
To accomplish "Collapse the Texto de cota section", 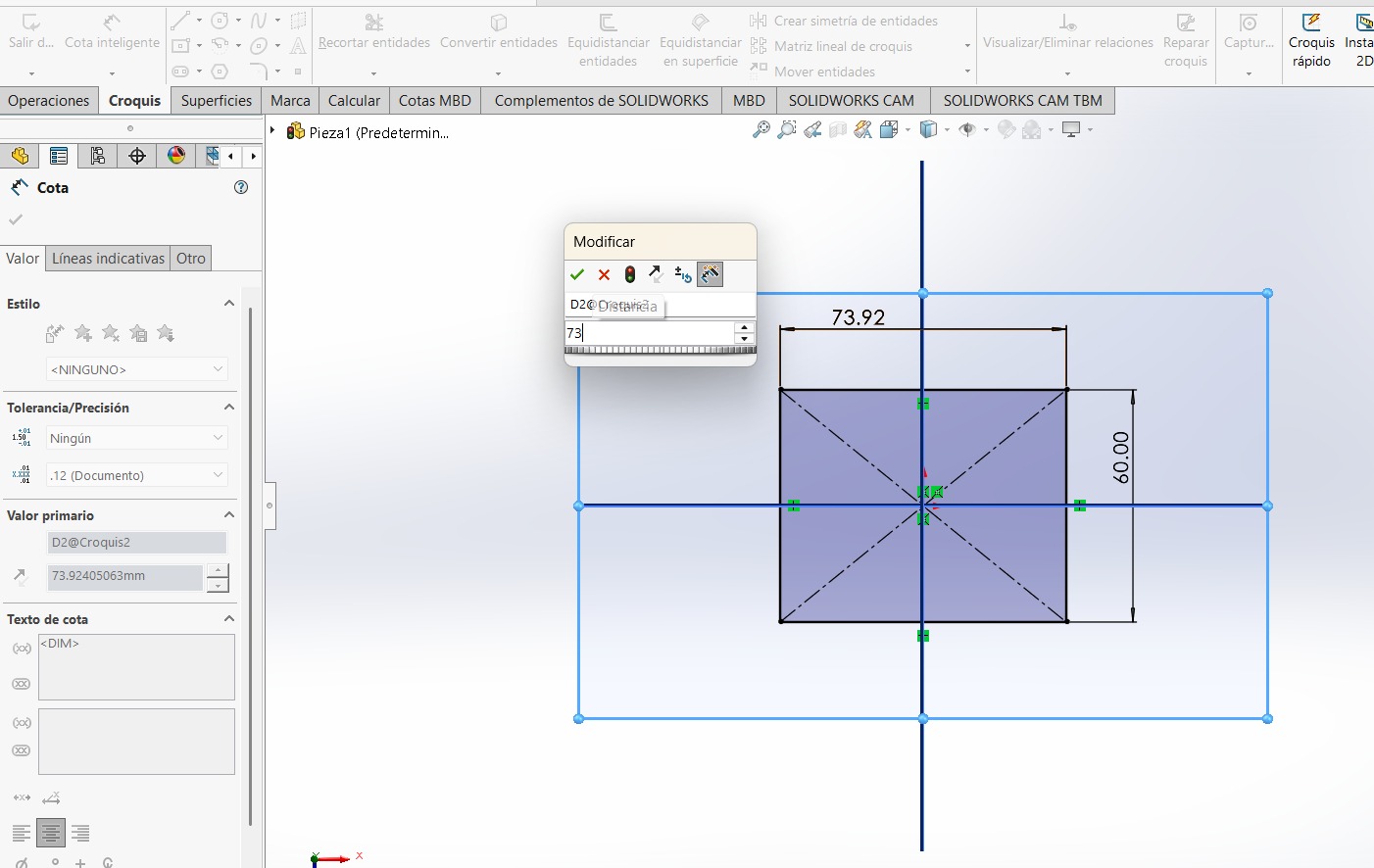I will point(229,619).
